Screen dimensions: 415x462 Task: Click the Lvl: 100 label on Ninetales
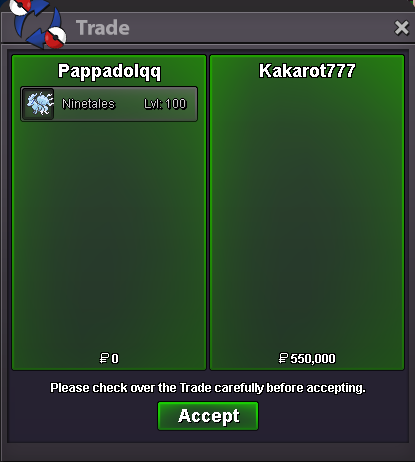165,104
